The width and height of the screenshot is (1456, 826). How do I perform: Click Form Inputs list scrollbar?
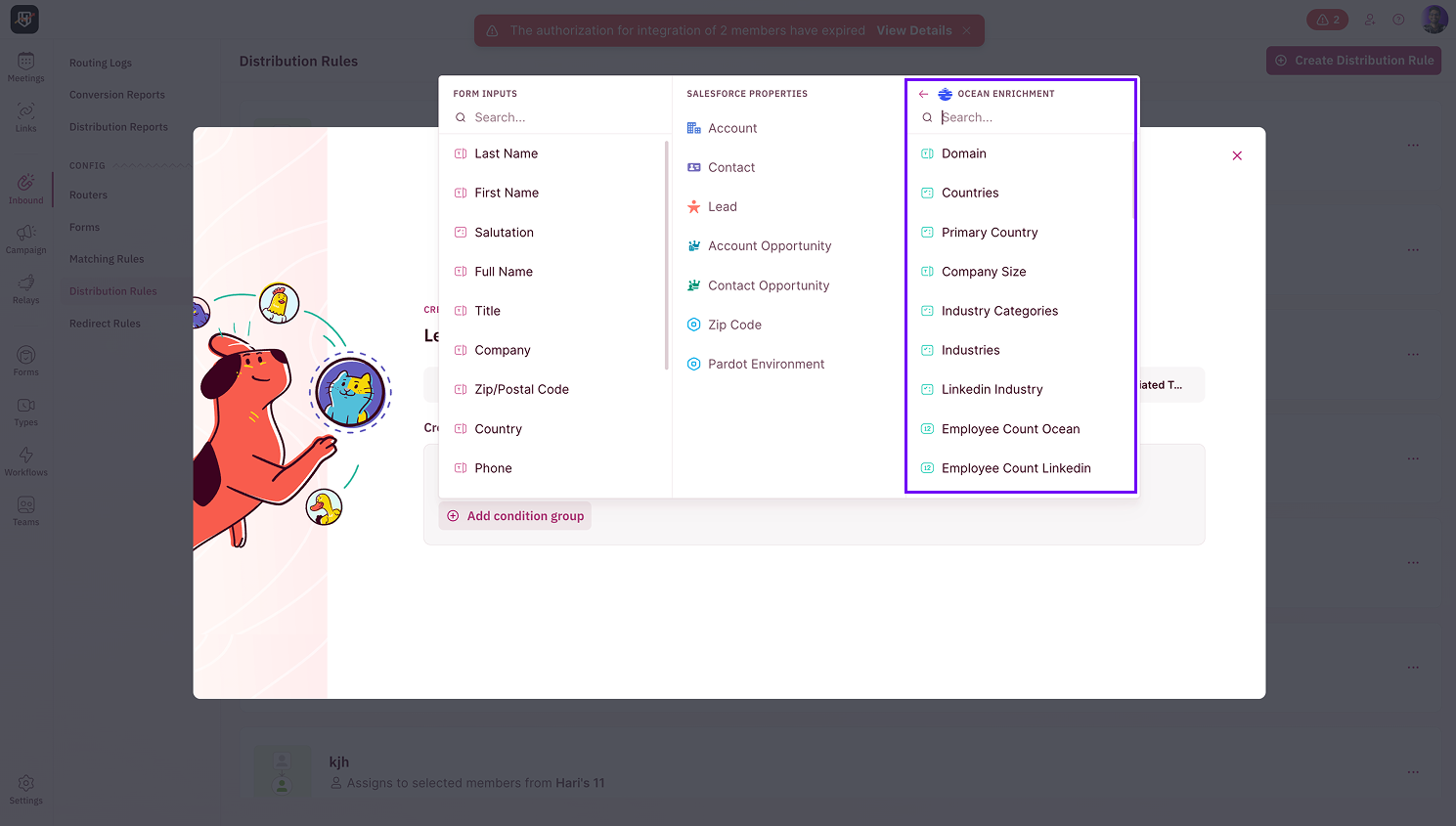coord(667,256)
